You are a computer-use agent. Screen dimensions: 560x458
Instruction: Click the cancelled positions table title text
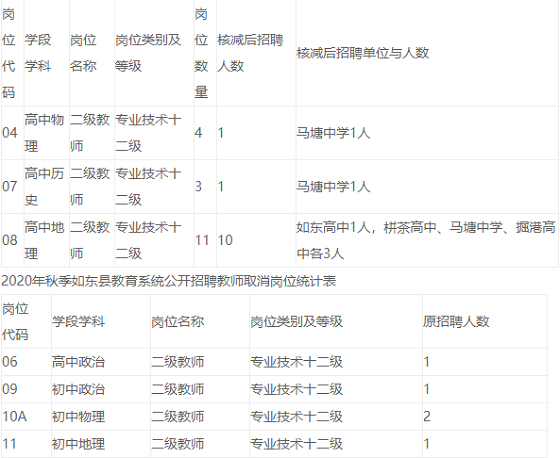[169, 281]
